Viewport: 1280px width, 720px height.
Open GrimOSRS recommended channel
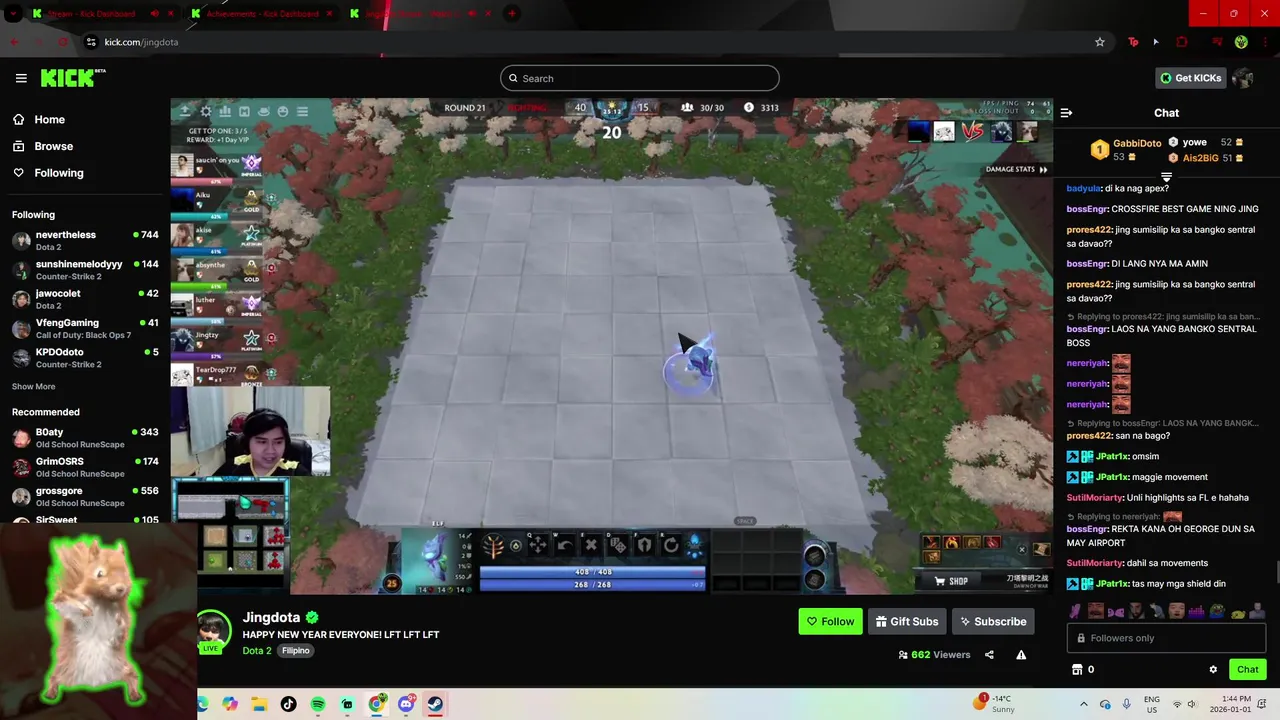tap(84, 467)
